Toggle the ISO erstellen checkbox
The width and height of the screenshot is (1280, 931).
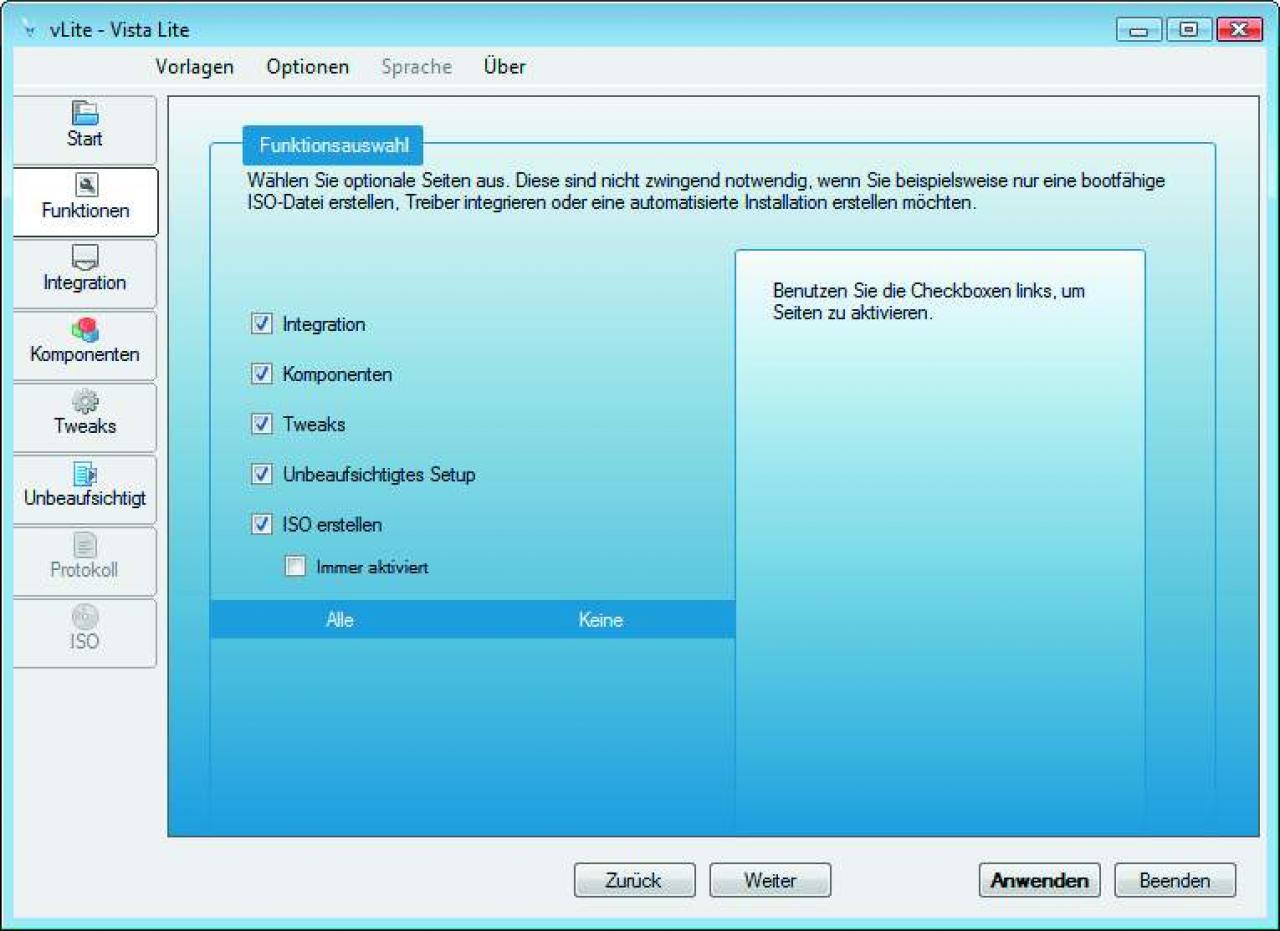[262, 524]
